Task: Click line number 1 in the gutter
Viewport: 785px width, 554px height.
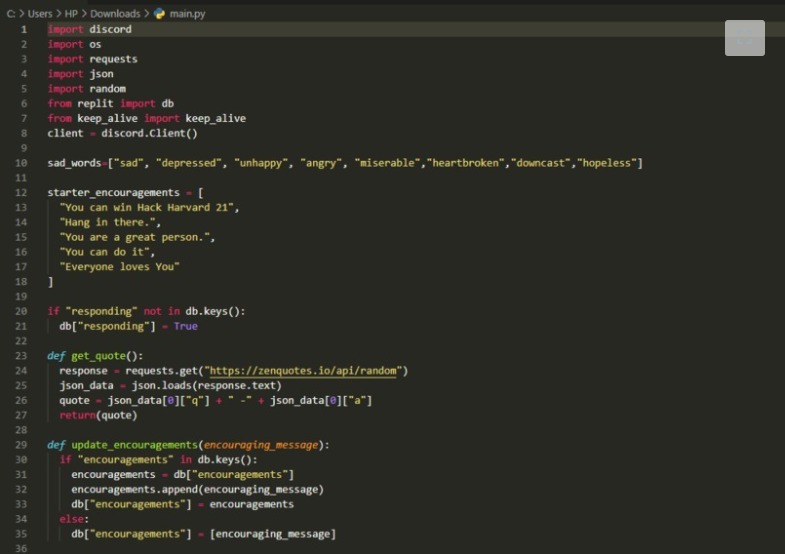Action: coord(24,30)
